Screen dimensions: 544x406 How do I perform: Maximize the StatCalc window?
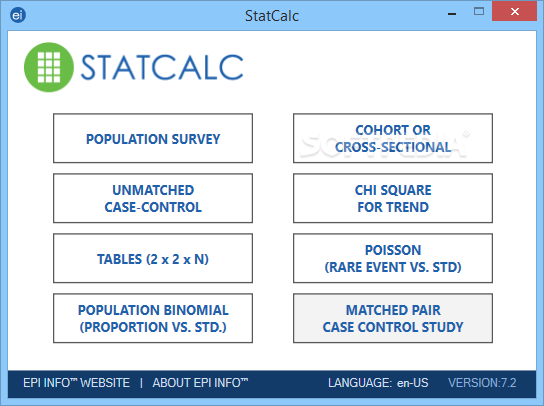coord(479,11)
